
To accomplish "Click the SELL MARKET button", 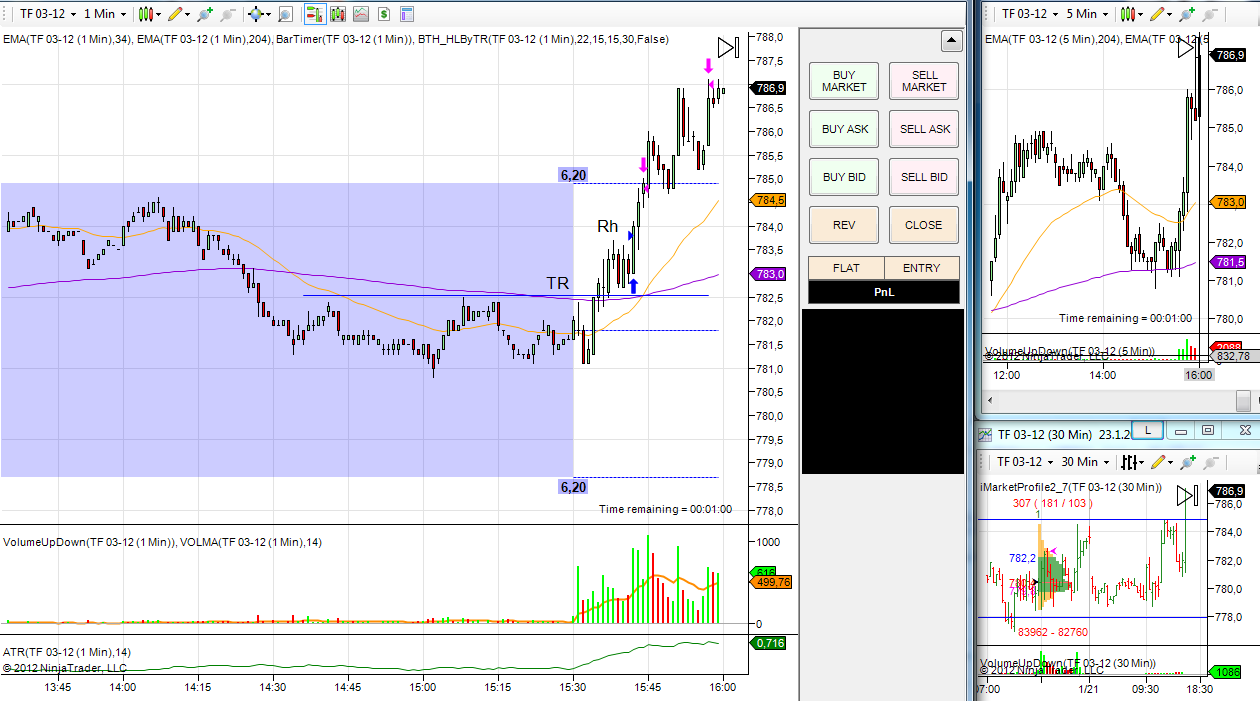I will click(924, 81).
